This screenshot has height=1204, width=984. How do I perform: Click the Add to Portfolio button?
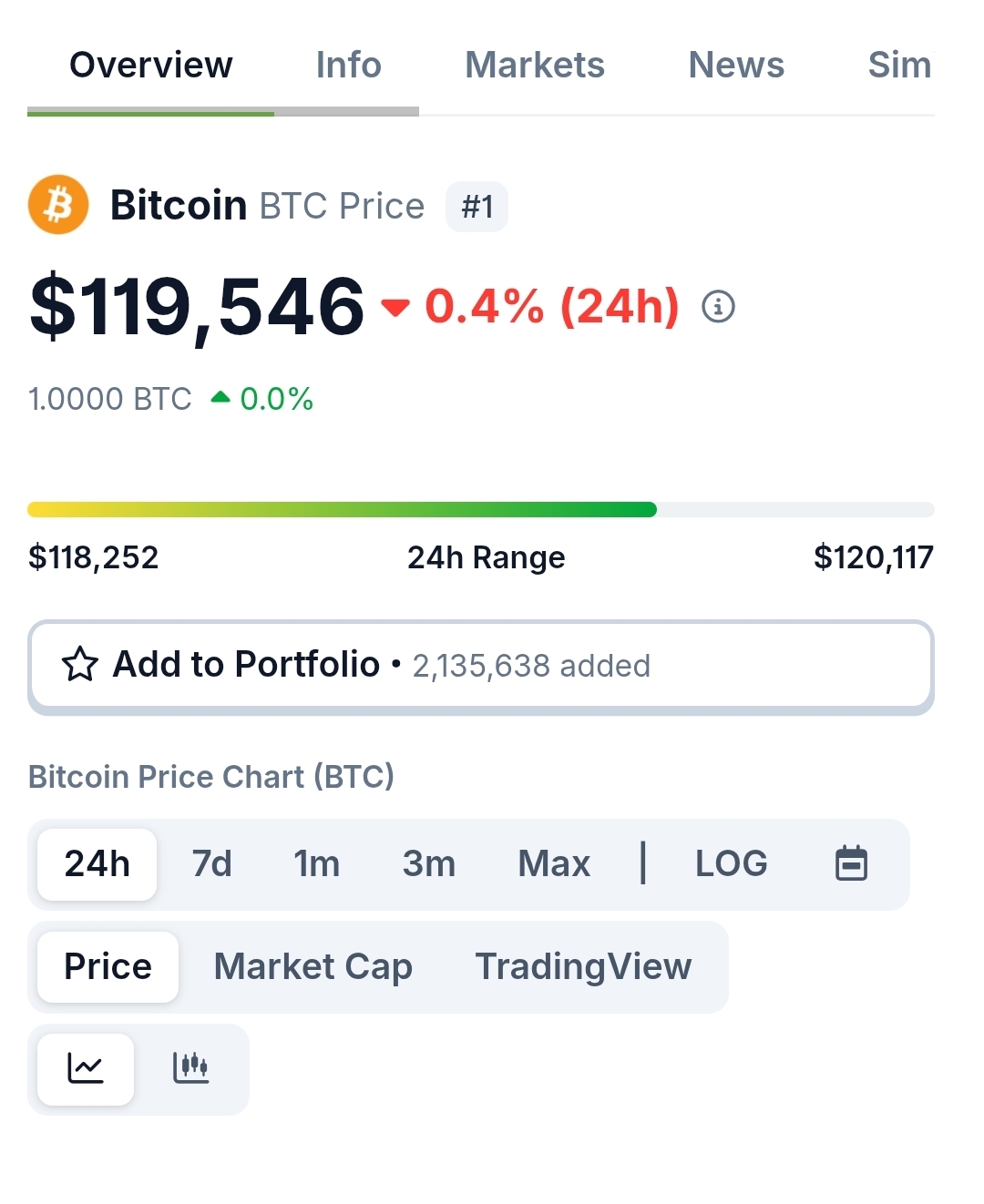pos(481,665)
